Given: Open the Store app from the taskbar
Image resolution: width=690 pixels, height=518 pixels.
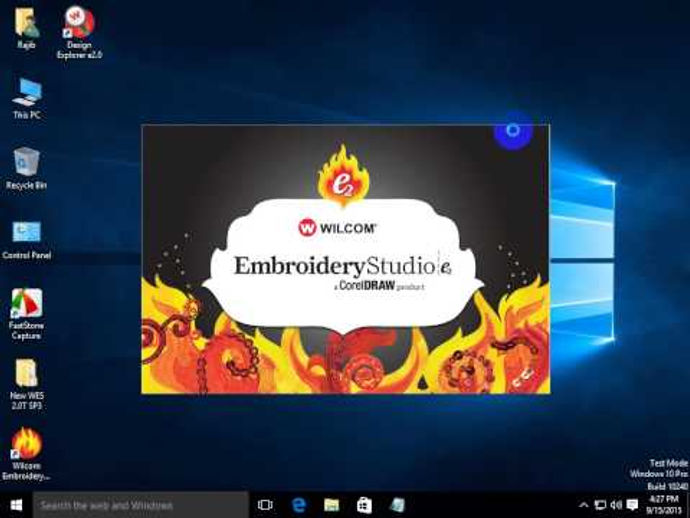Looking at the screenshot, I should click(x=364, y=505).
